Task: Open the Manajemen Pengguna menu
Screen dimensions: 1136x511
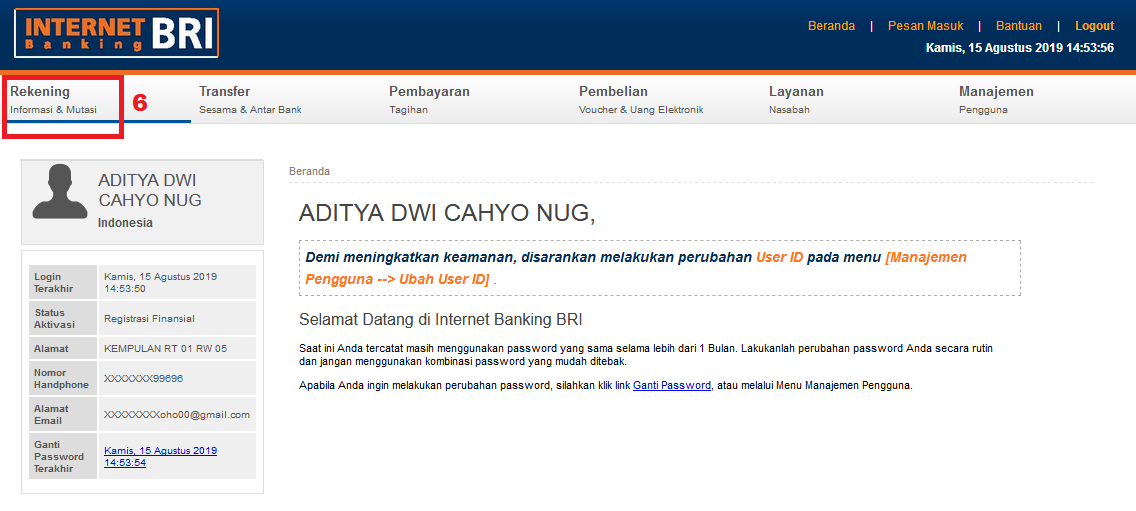Action: coord(996,100)
